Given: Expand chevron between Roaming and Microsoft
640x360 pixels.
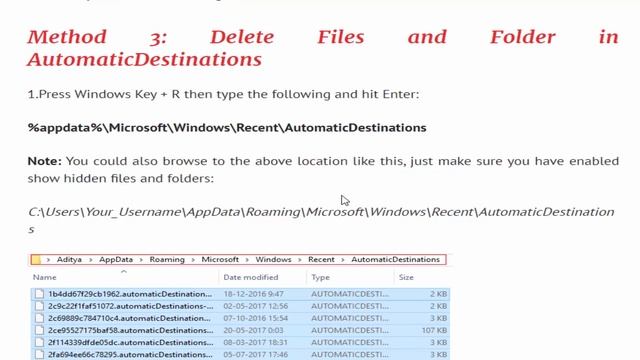Looking at the screenshot, I should point(193,260).
